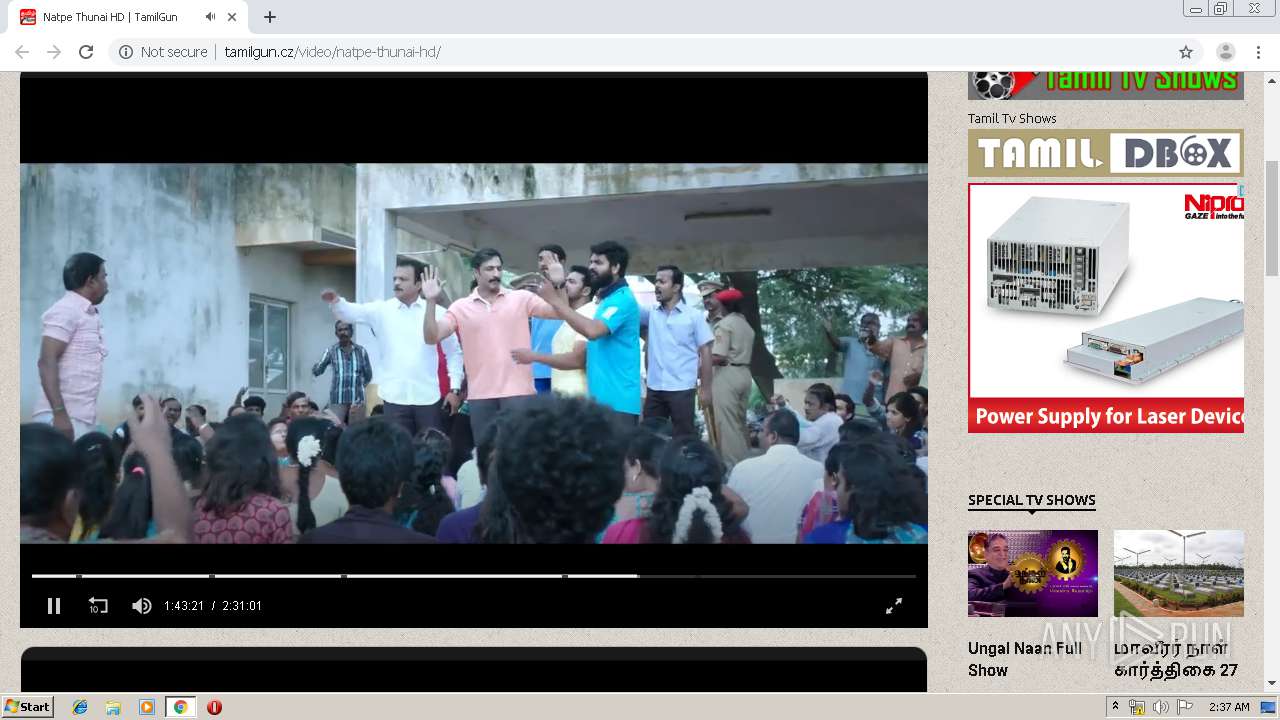Minimize the Chrome window
Viewport: 1280px width, 720px height.
point(1196,9)
